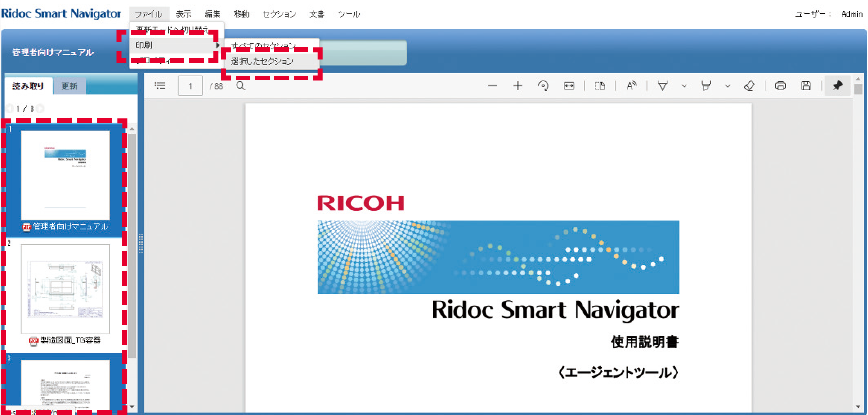This screenshot has width=868, height=415.
Task: Toggle the contents list sidebar icon
Action: tap(160, 86)
